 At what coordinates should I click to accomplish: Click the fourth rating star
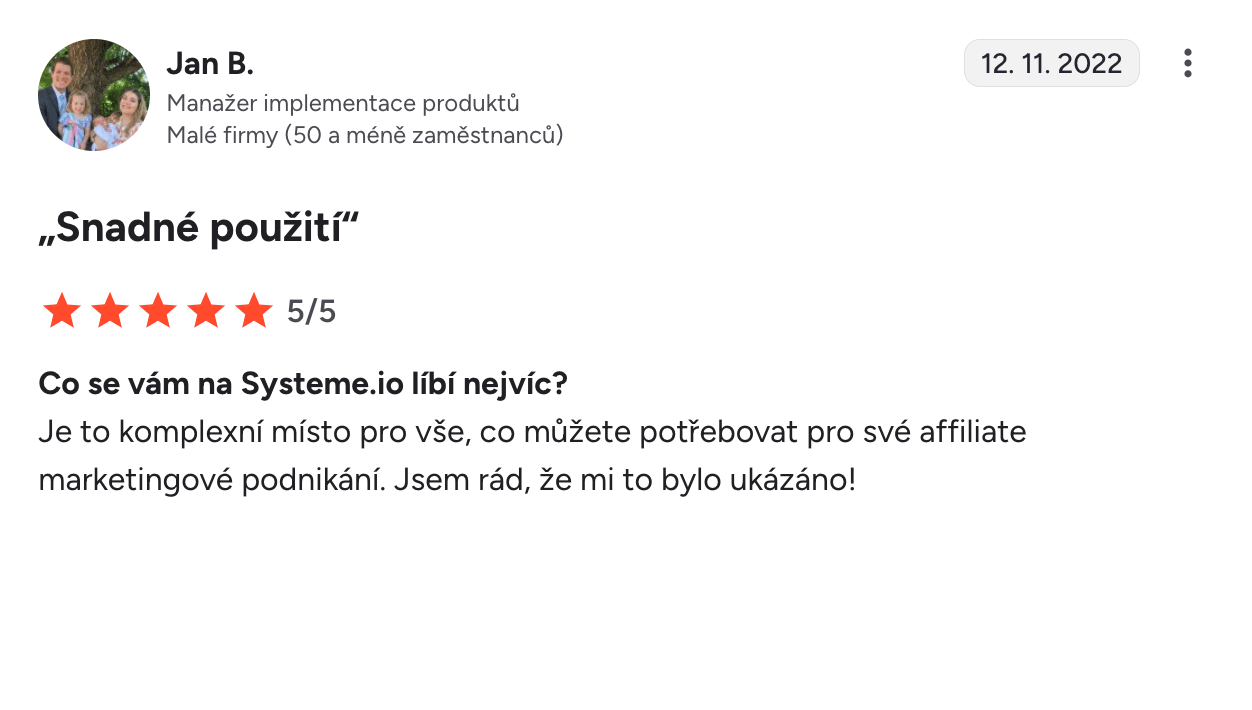coord(206,312)
